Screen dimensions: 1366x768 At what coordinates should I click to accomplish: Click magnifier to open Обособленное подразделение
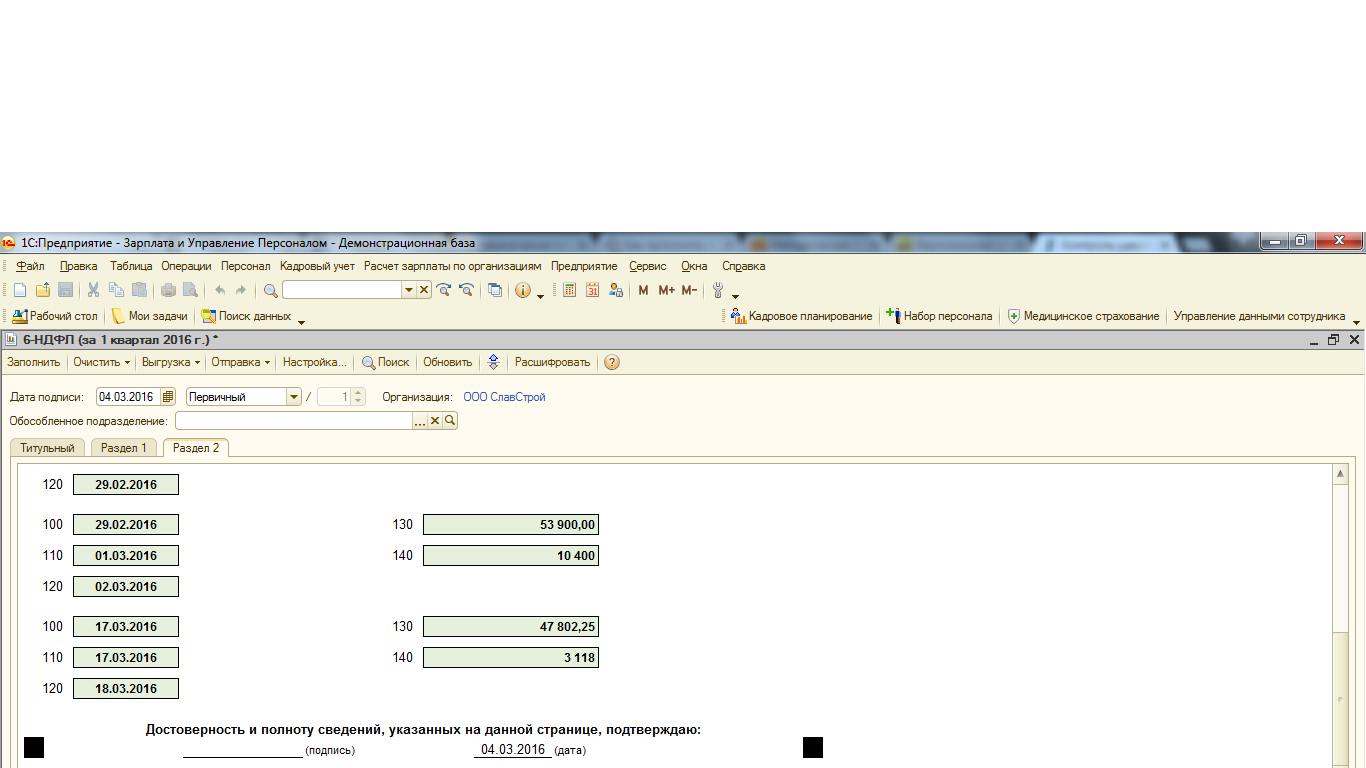tap(450, 421)
